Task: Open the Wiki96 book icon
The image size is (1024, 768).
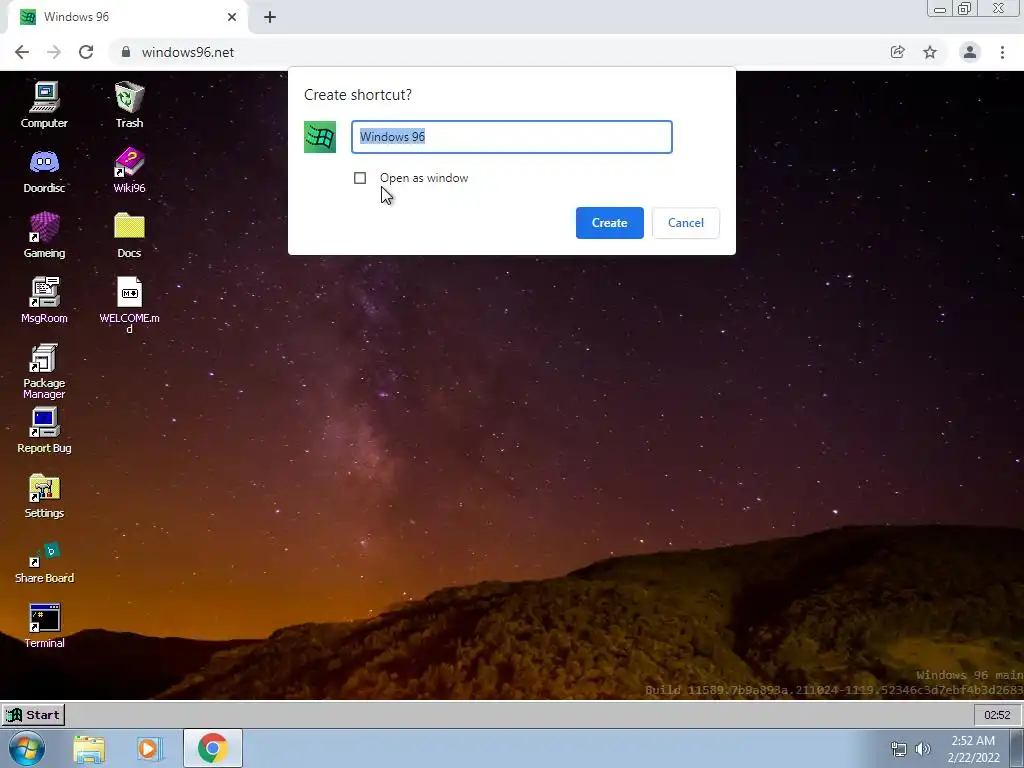Action: [129, 170]
